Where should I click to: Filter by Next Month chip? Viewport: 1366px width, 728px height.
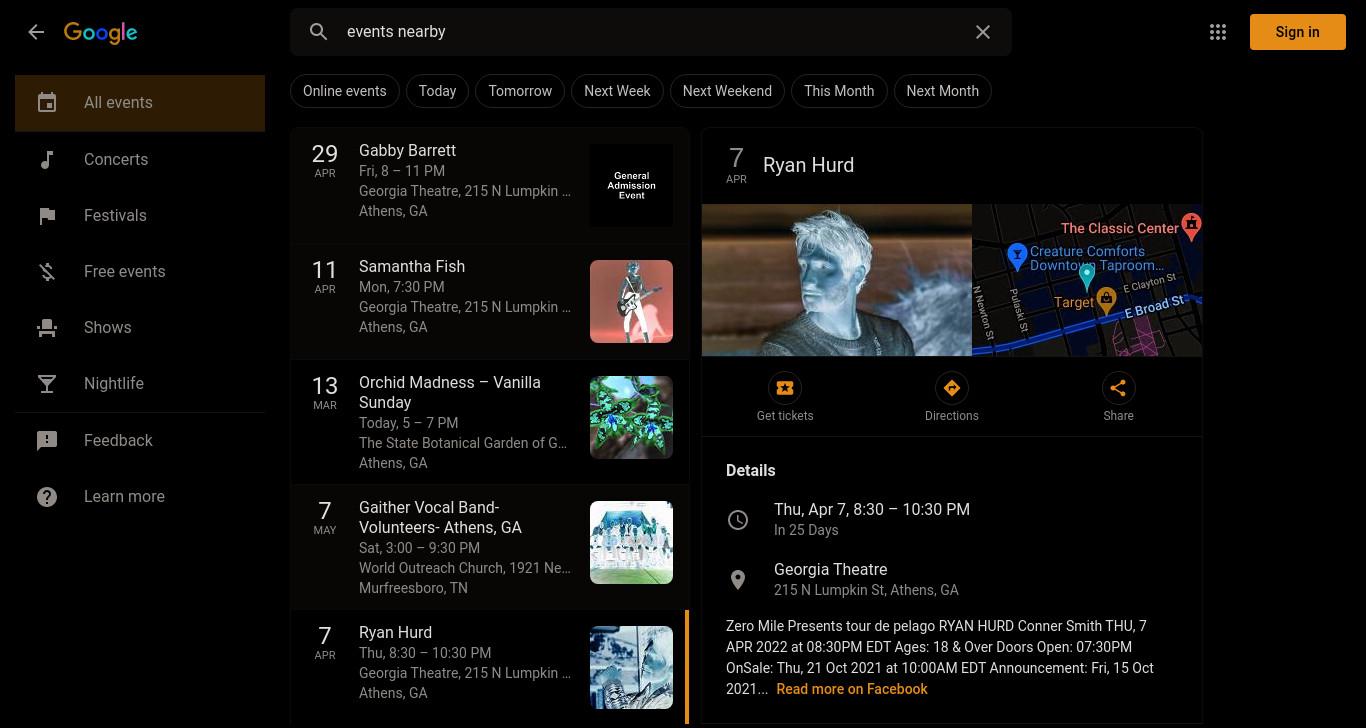coord(942,91)
